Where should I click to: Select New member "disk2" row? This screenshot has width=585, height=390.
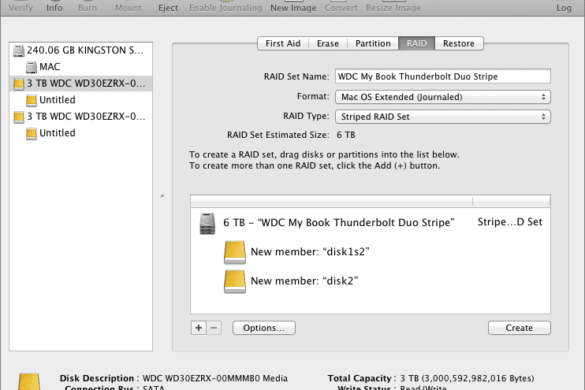point(370,281)
